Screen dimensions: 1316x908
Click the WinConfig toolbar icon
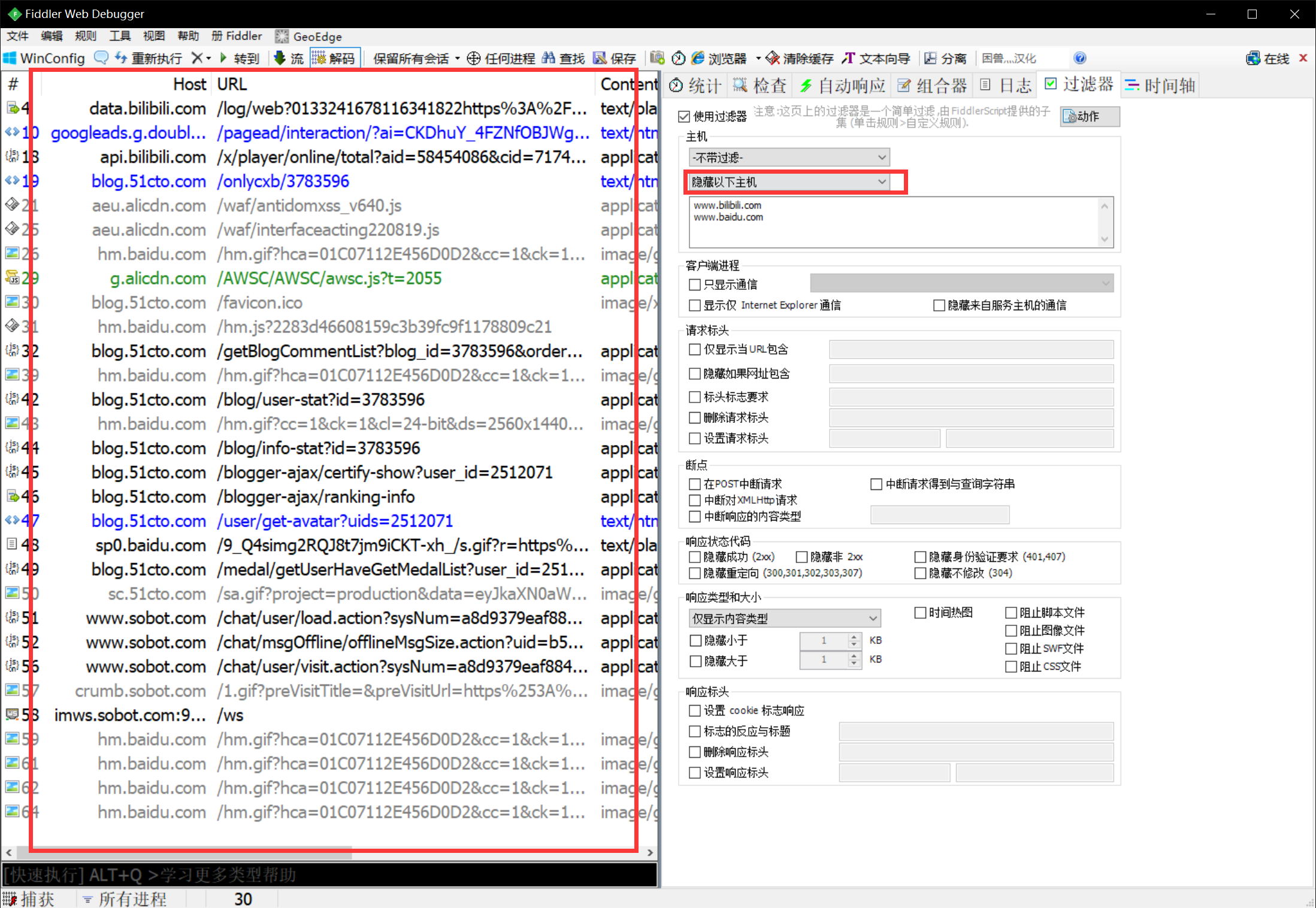(x=10, y=58)
